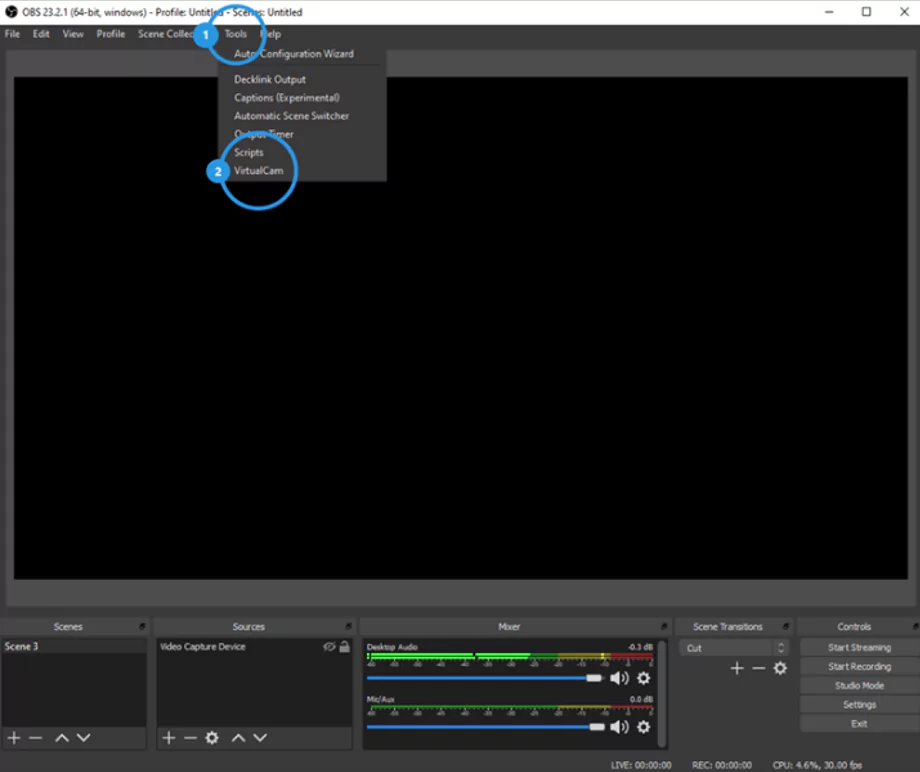Move the source up in the Sources panel
920x772 pixels.
point(238,738)
